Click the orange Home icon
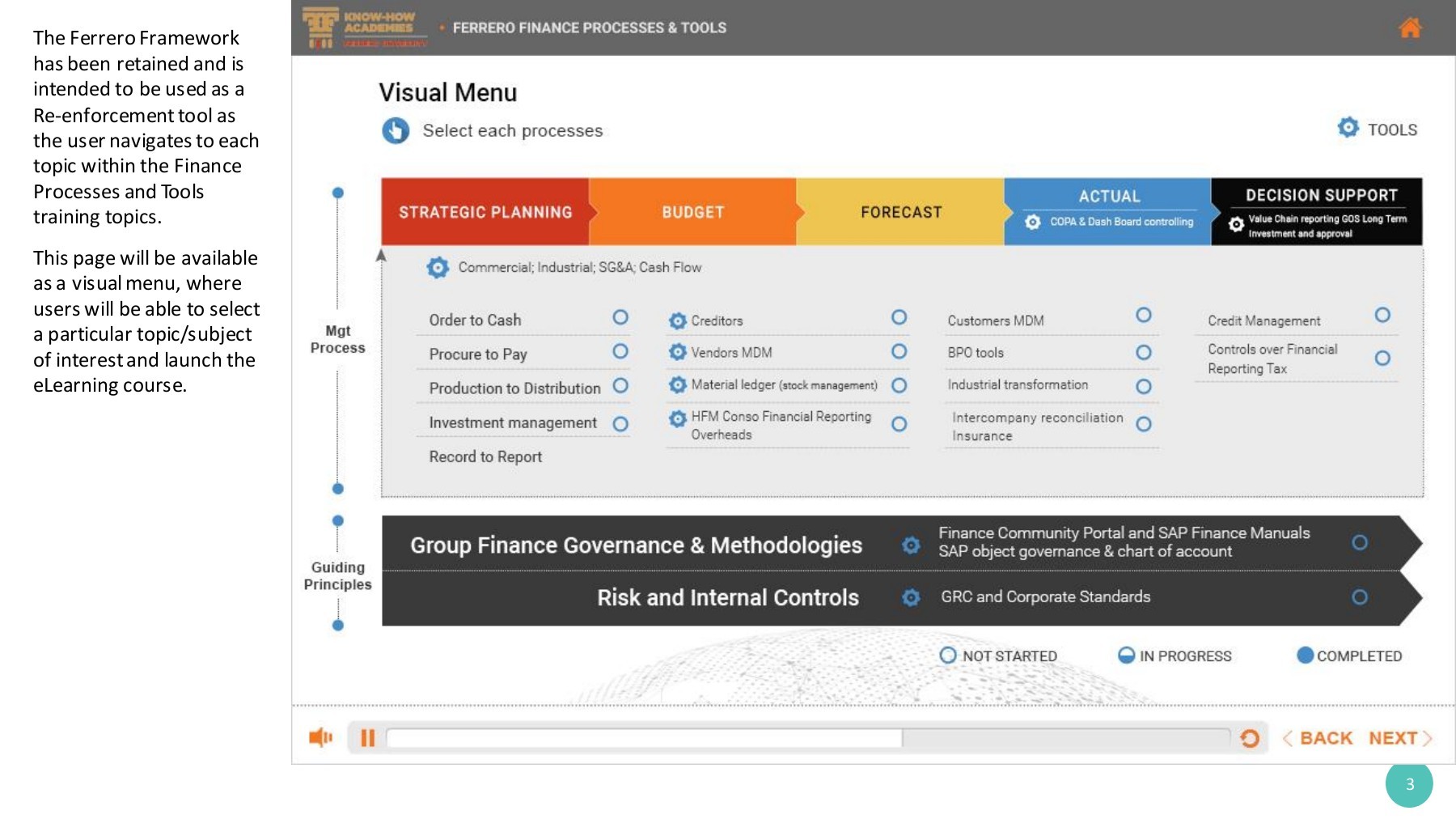The width and height of the screenshot is (1456, 819). pyautogui.click(x=1410, y=28)
